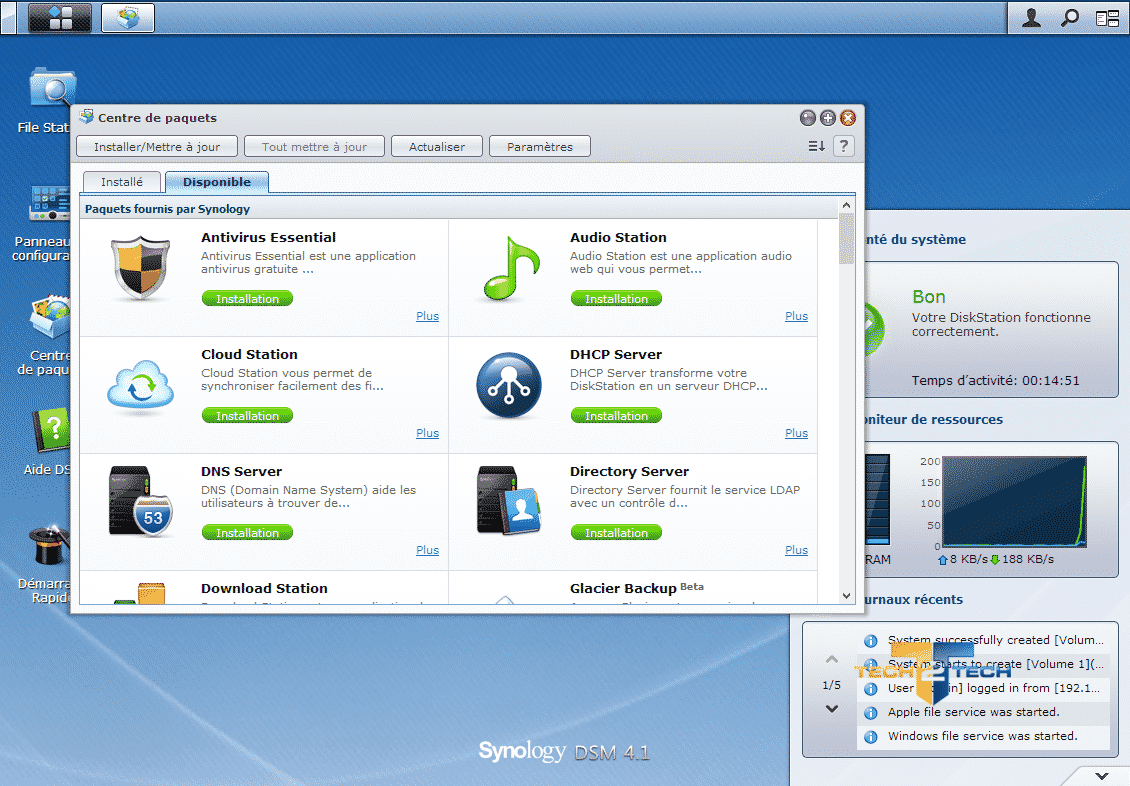
Task: Click the DHCP Server network icon
Action: pyautogui.click(x=509, y=385)
